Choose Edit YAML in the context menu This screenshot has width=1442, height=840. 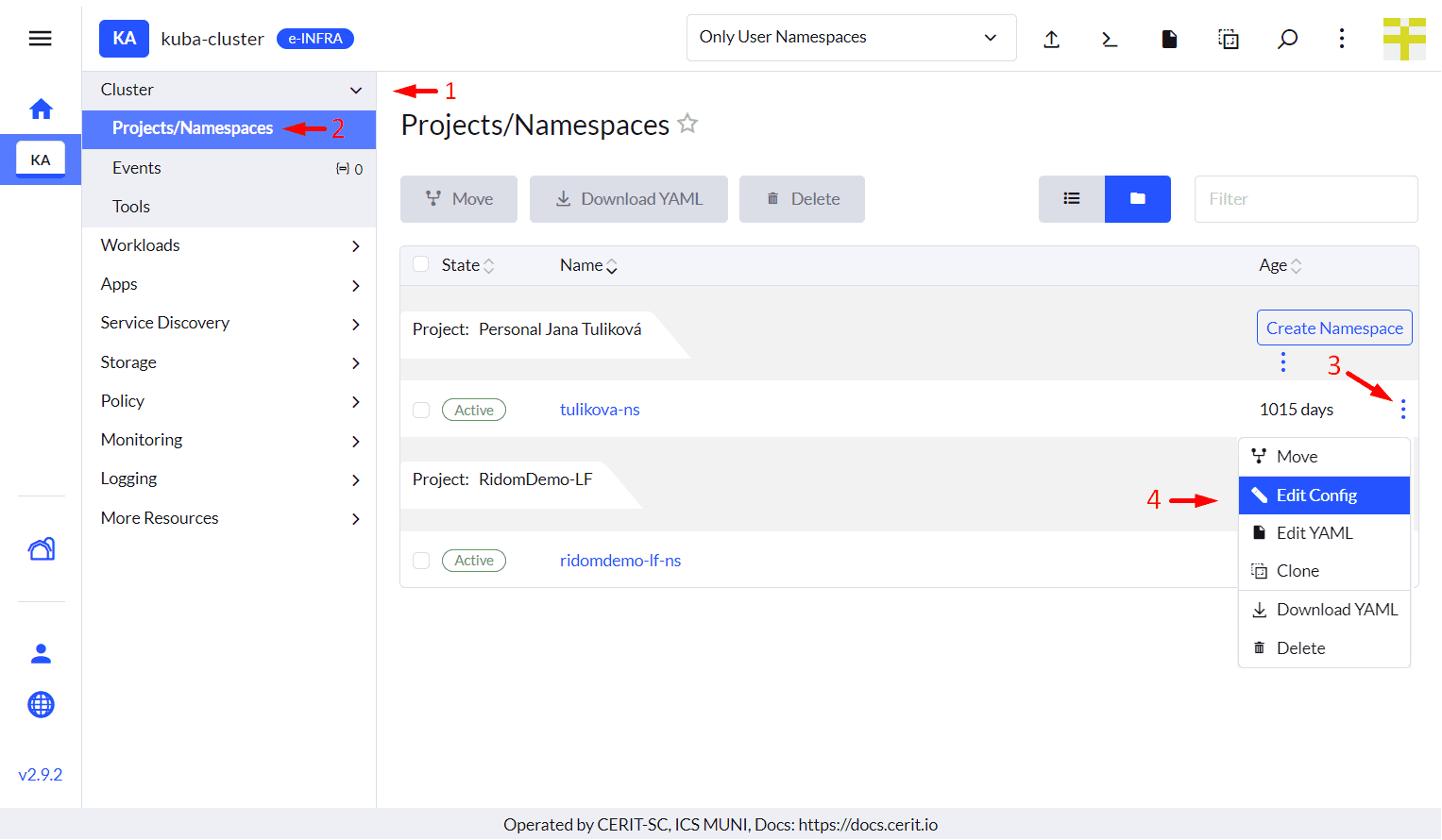tap(1315, 533)
